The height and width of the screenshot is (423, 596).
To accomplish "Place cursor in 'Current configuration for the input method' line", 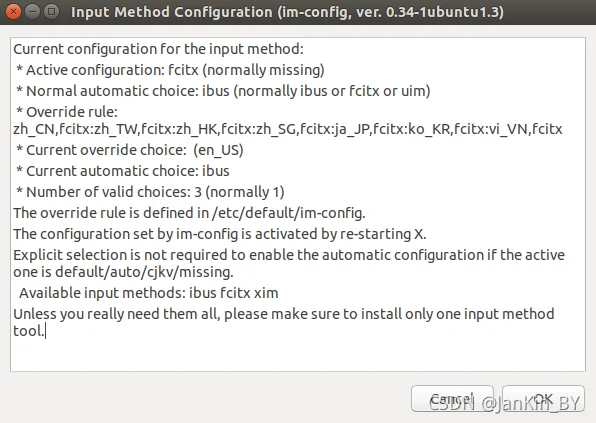I will coord(159,49).
